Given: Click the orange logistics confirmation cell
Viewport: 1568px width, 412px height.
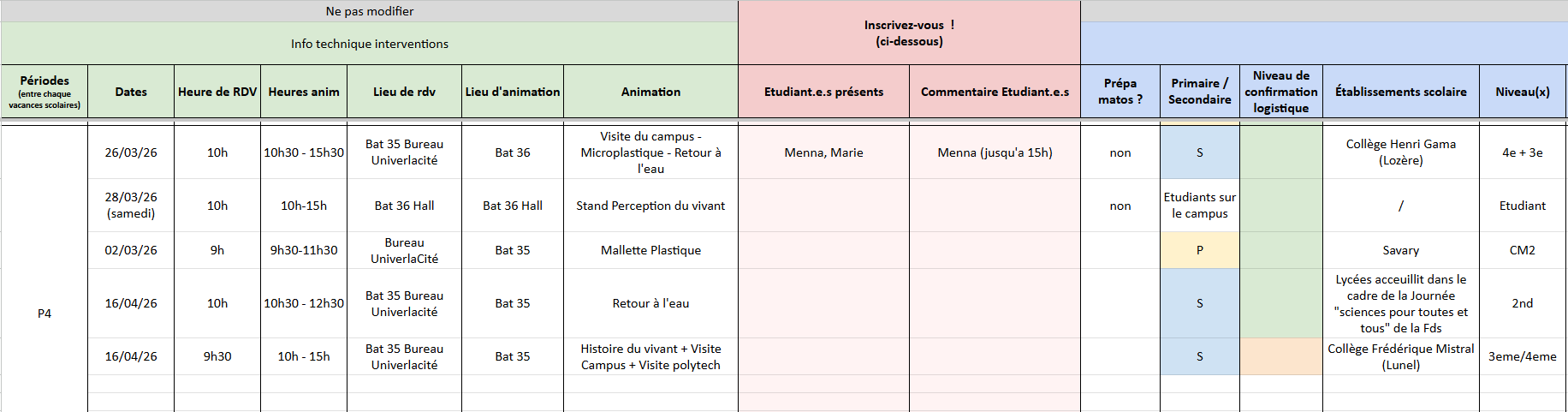Looking at the screenshot, I should click(x=1280, y=356).
